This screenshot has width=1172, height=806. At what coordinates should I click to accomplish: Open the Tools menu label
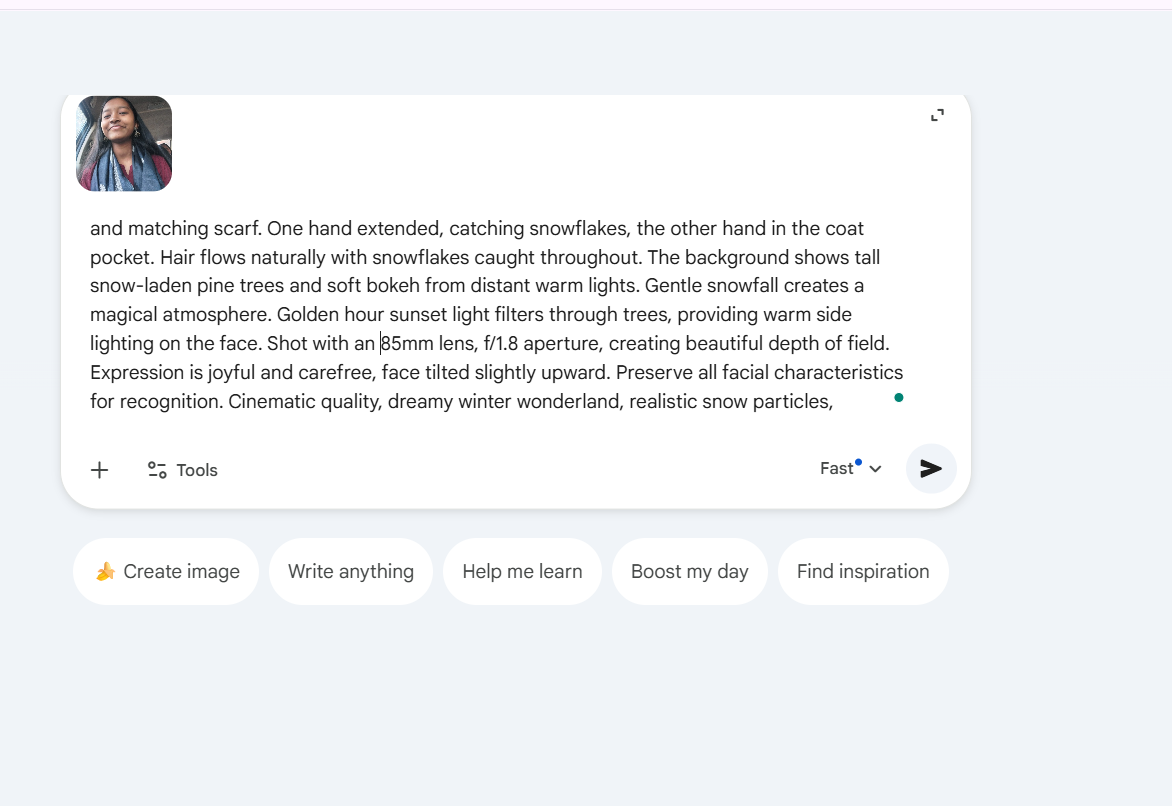[x=197, y=470]
